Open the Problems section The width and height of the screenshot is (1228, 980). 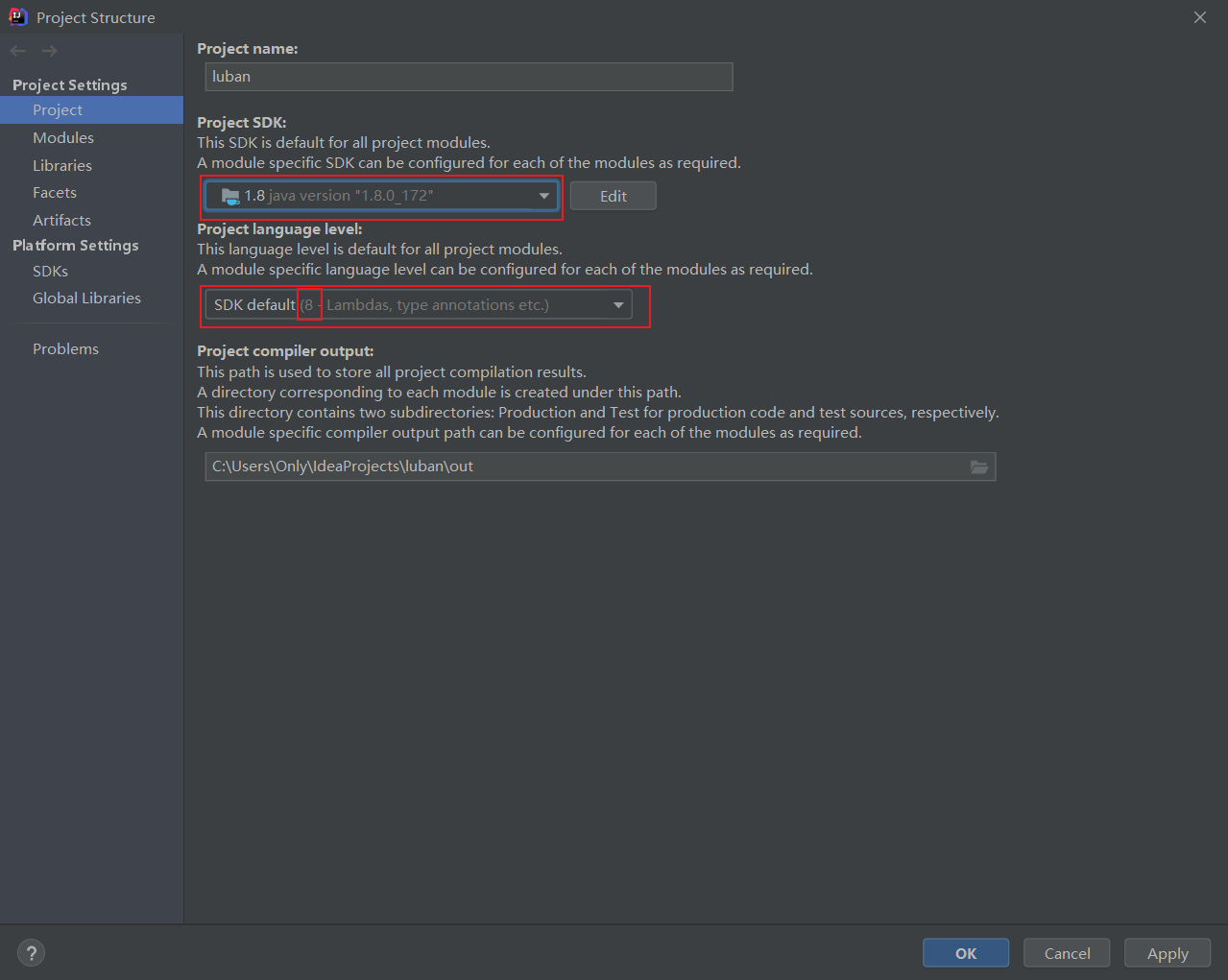coord(65,348)
